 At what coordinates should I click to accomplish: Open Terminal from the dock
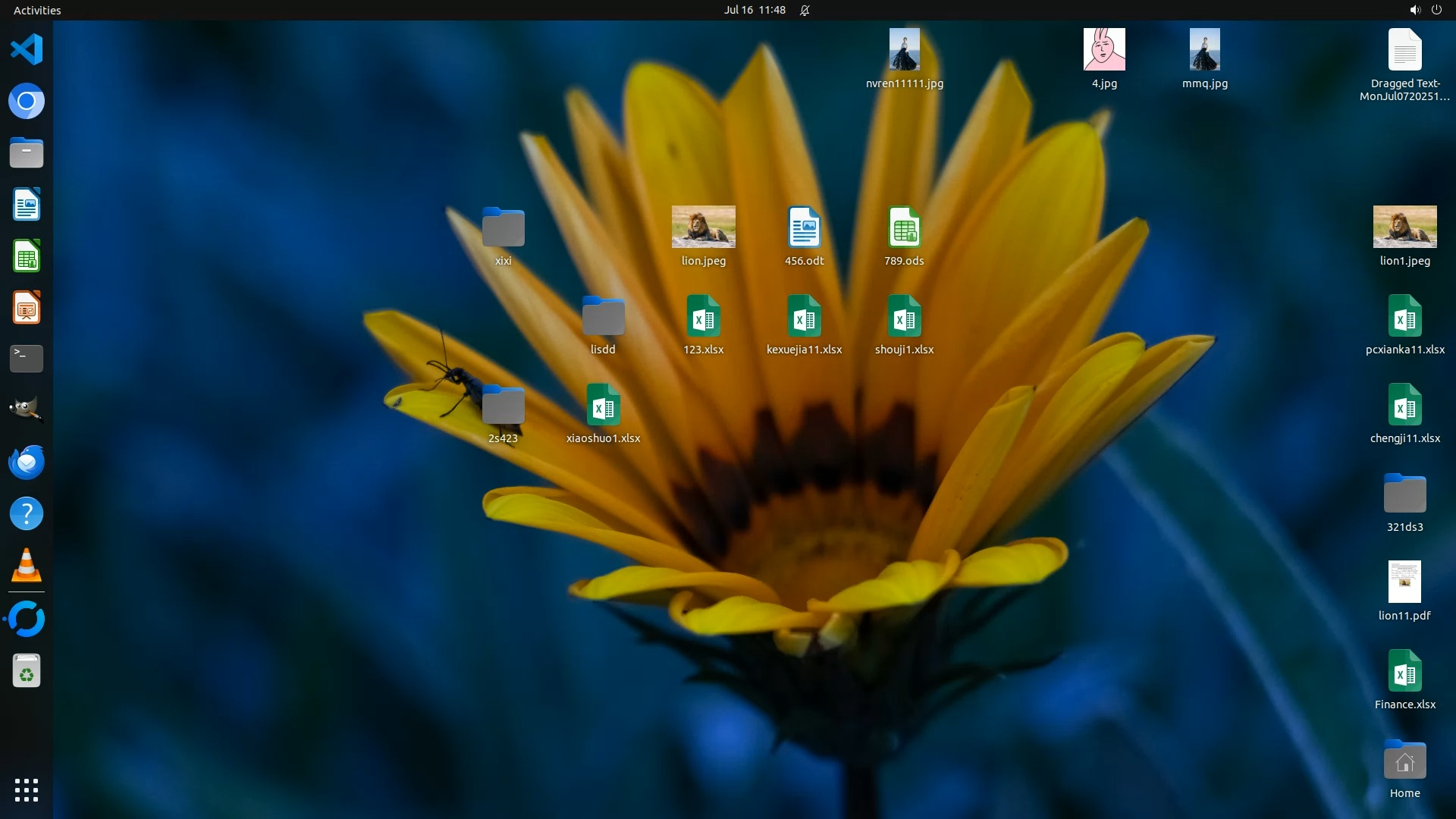27,359
